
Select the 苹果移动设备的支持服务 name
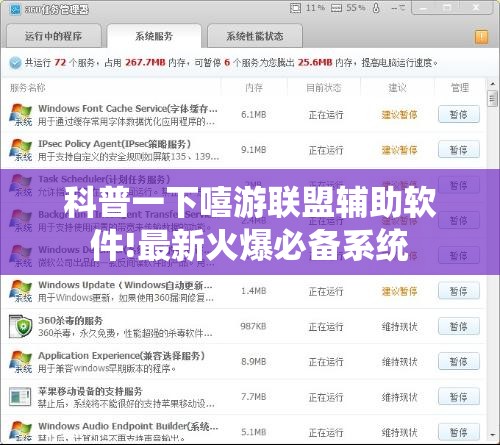(90, 391)
